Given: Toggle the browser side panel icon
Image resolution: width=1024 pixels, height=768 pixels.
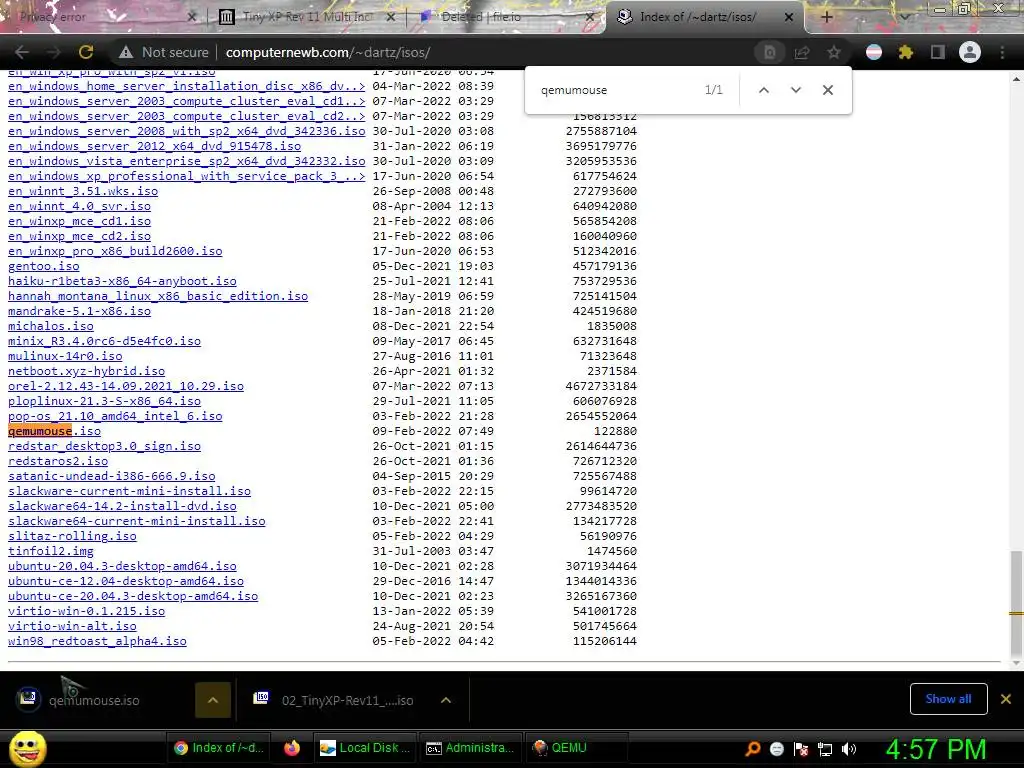Looking at the screenshot, I should tap(937, 52).
